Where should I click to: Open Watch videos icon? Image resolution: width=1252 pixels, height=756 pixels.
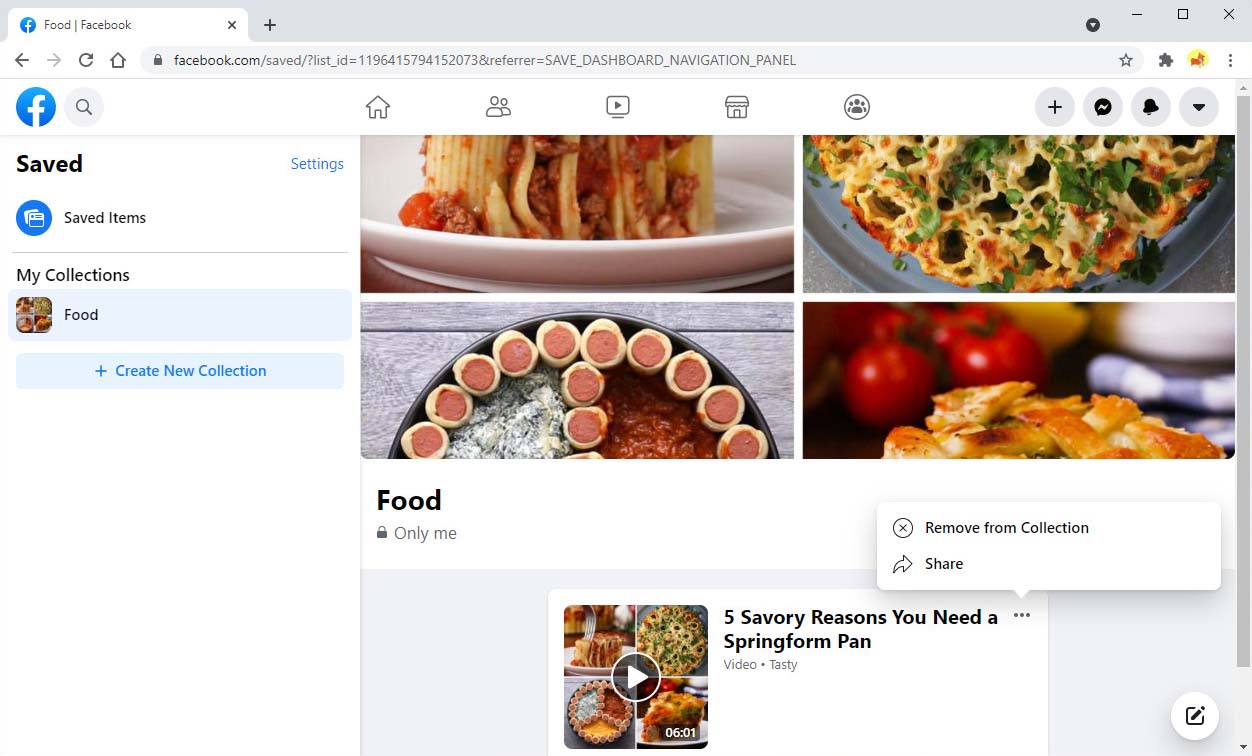(x=617, y=107)
